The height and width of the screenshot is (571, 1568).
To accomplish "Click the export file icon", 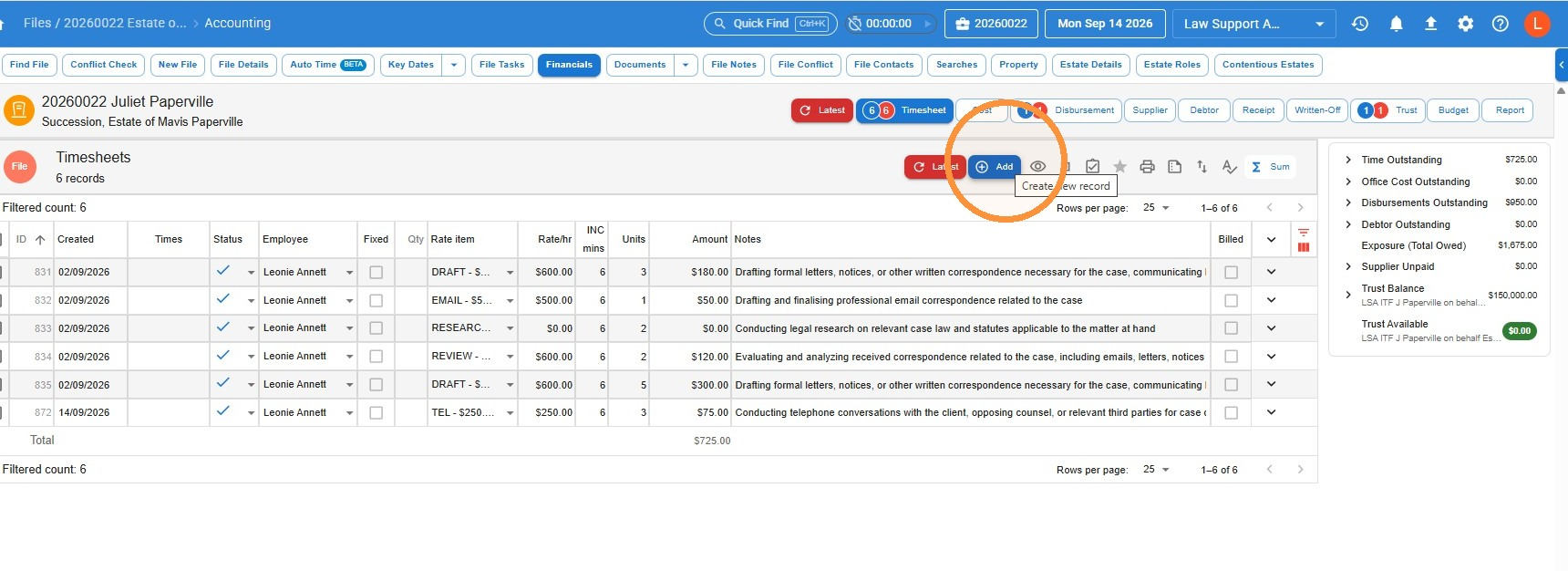I will coord(1174,167).
